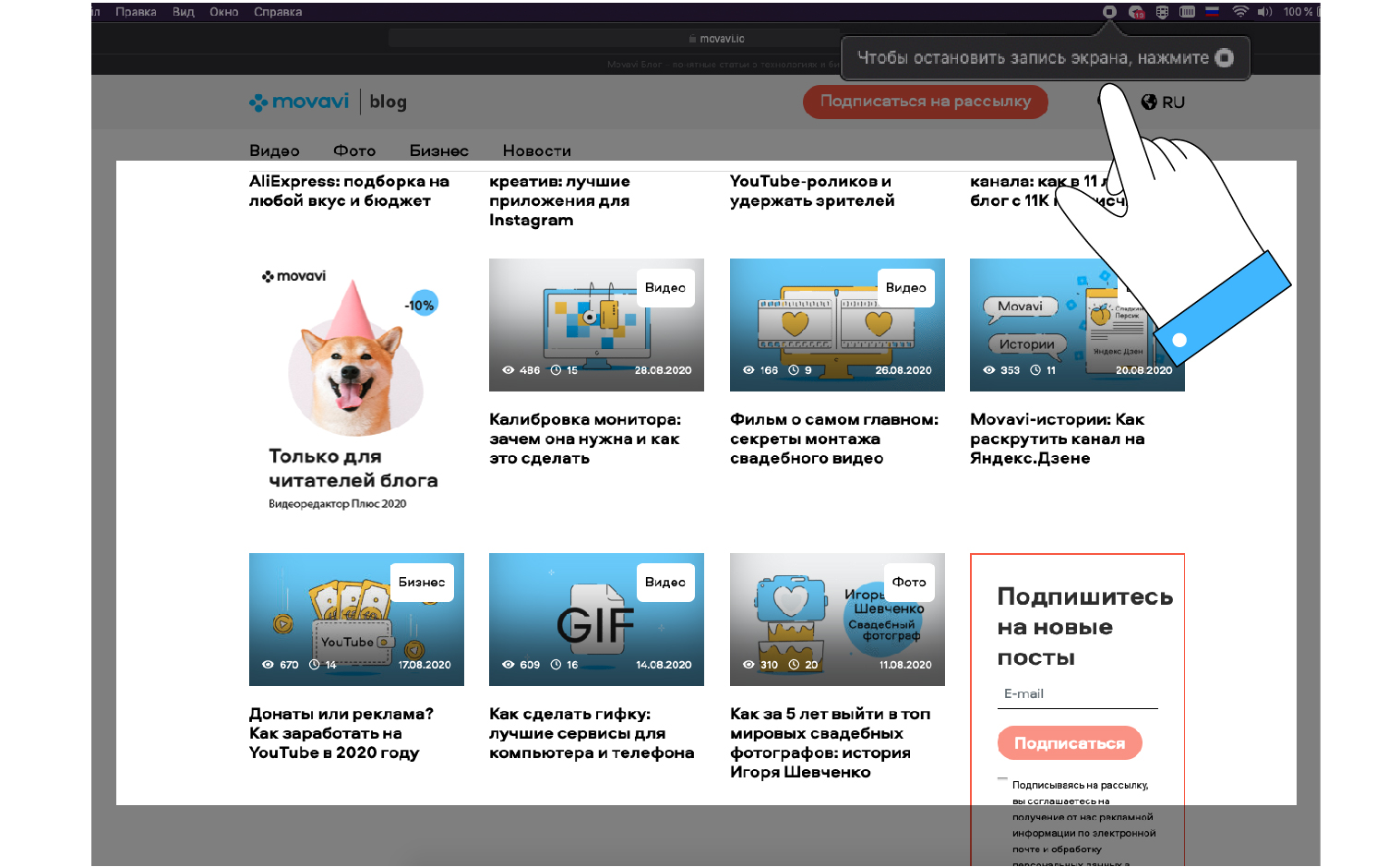This screenshot has width=1400, height=867.
Task: Open the article Калибровка монитора
Action: point(585,439)
